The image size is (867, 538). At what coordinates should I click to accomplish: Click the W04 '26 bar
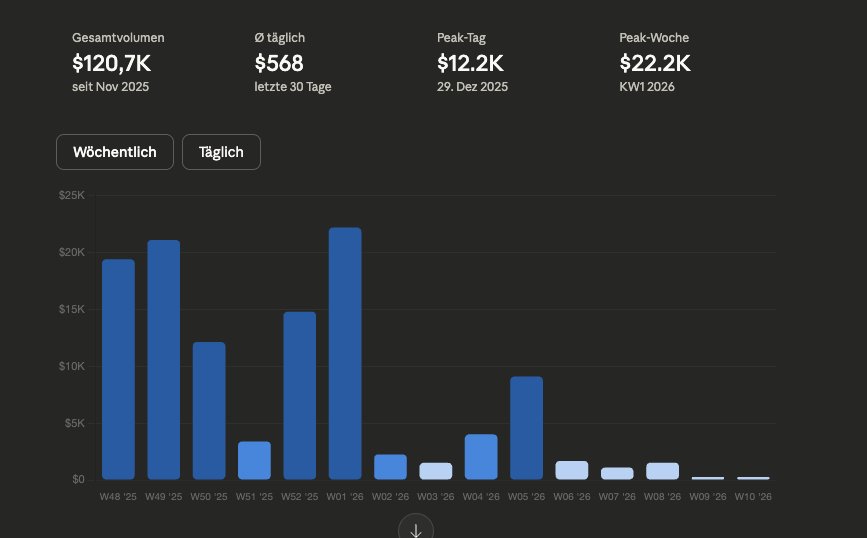pyautogui.click(x=481, y=457)
